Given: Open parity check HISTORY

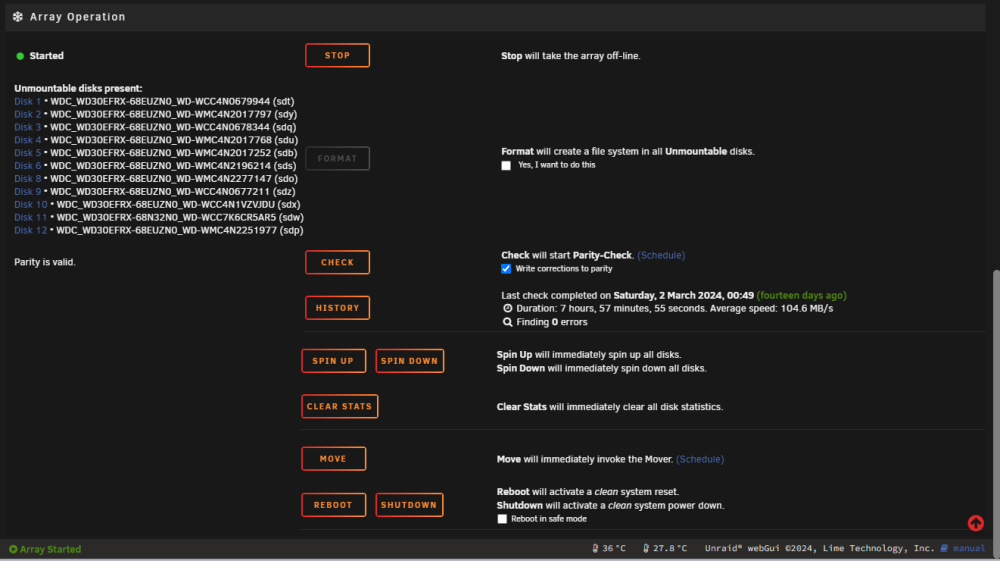Looking at the screenshot, I should (337, 308).
